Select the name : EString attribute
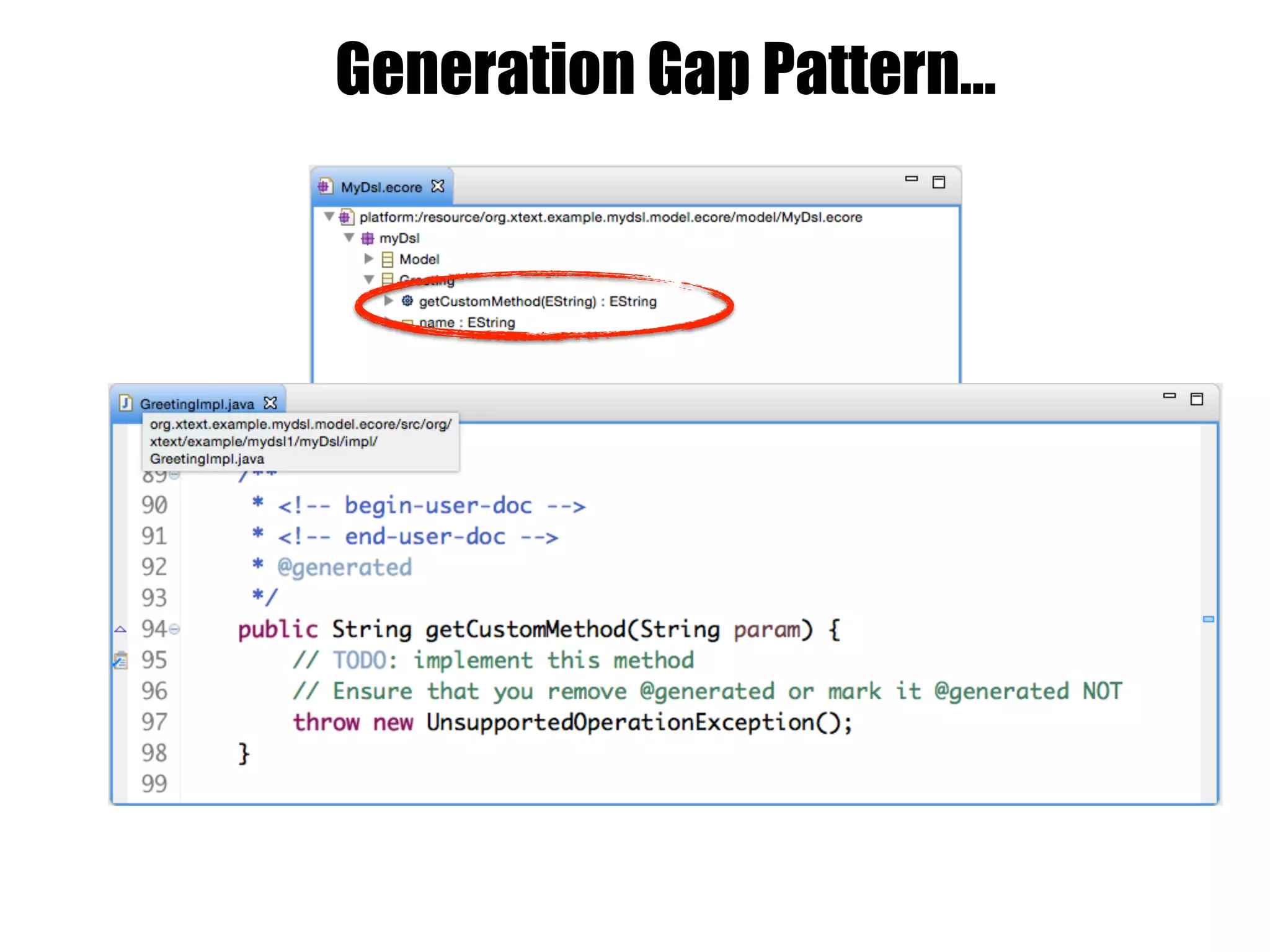 [x=466, y=323]
